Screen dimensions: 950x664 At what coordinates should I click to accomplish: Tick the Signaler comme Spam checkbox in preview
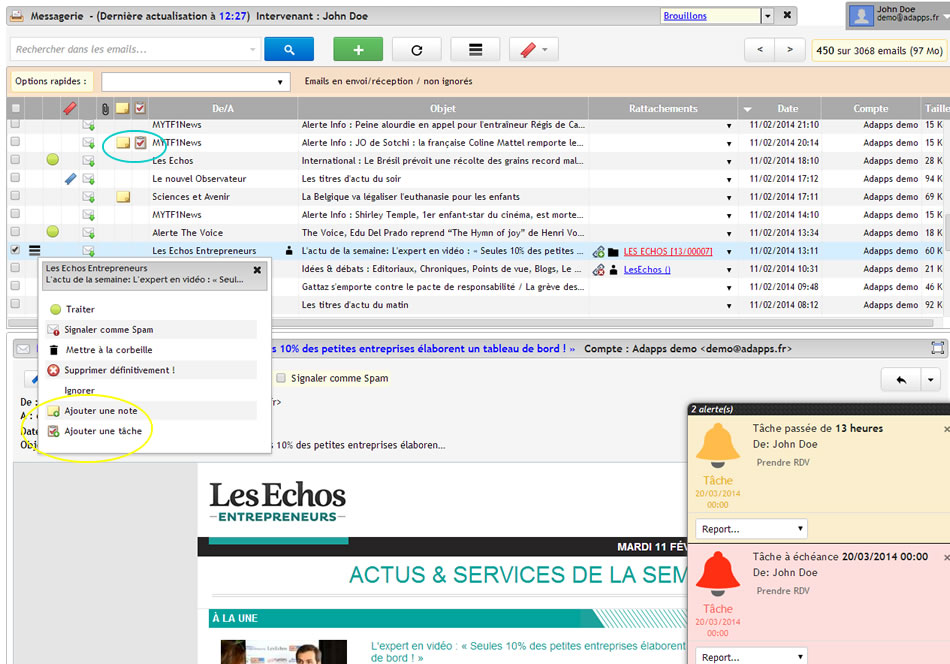[x=281, y=378]
